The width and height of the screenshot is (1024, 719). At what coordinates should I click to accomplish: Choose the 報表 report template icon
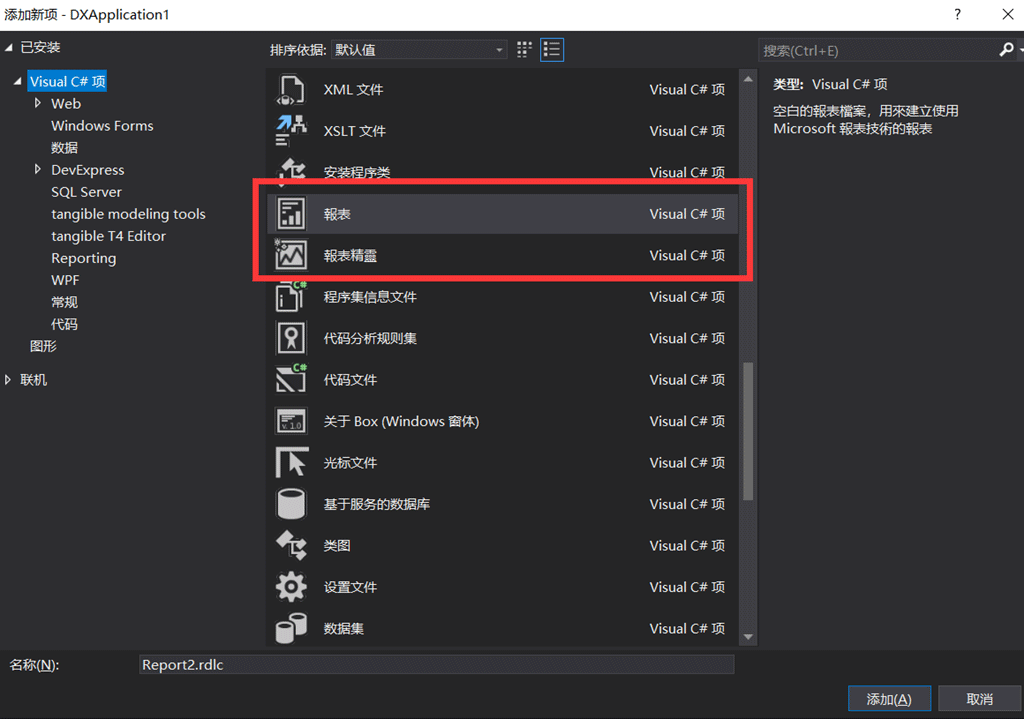click(x=291, y=214)
